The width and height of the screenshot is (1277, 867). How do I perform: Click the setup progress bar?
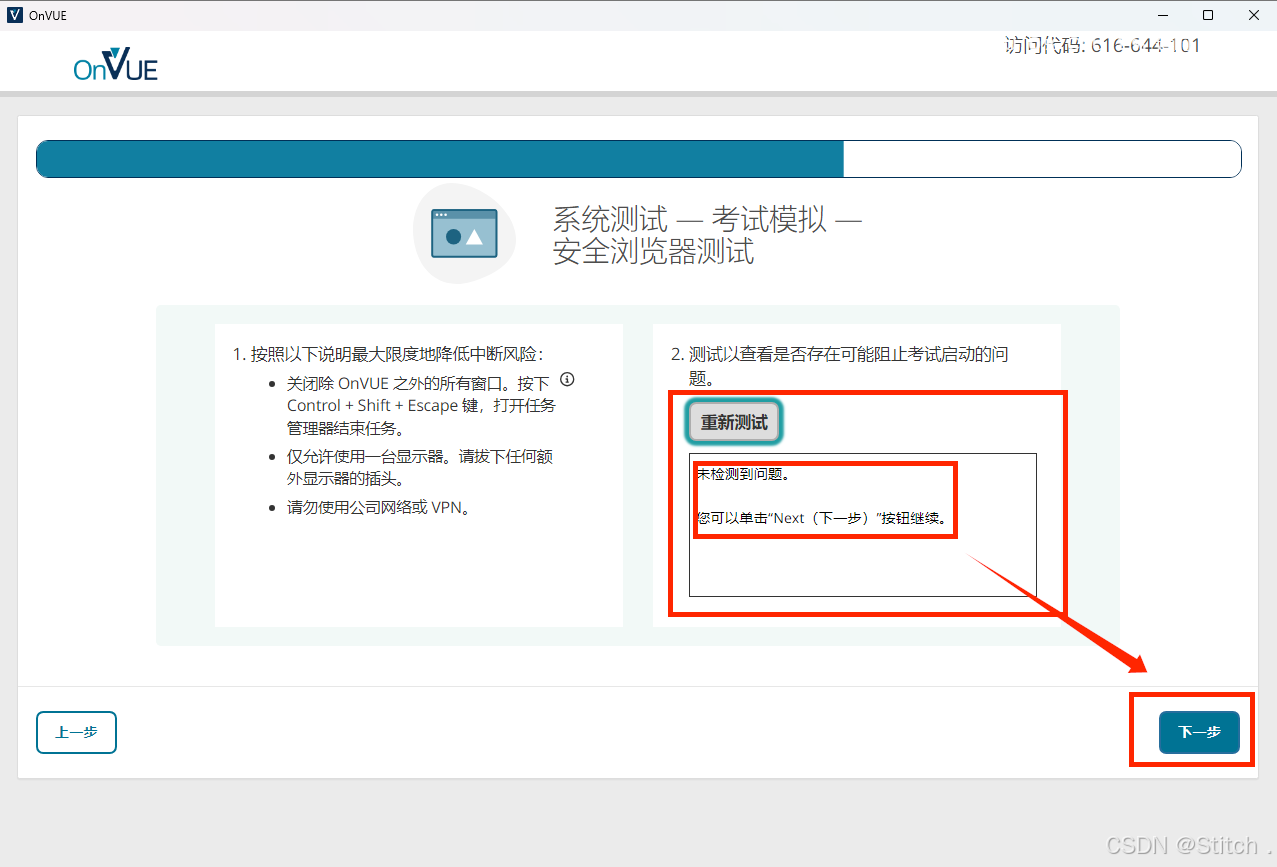pos(639,159)
